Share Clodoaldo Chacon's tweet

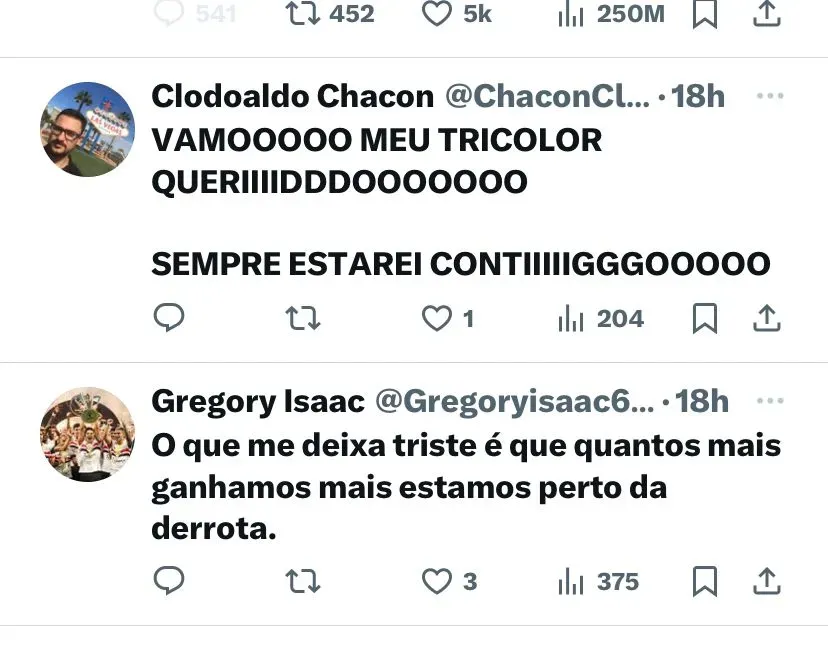(x=766, y=318)
